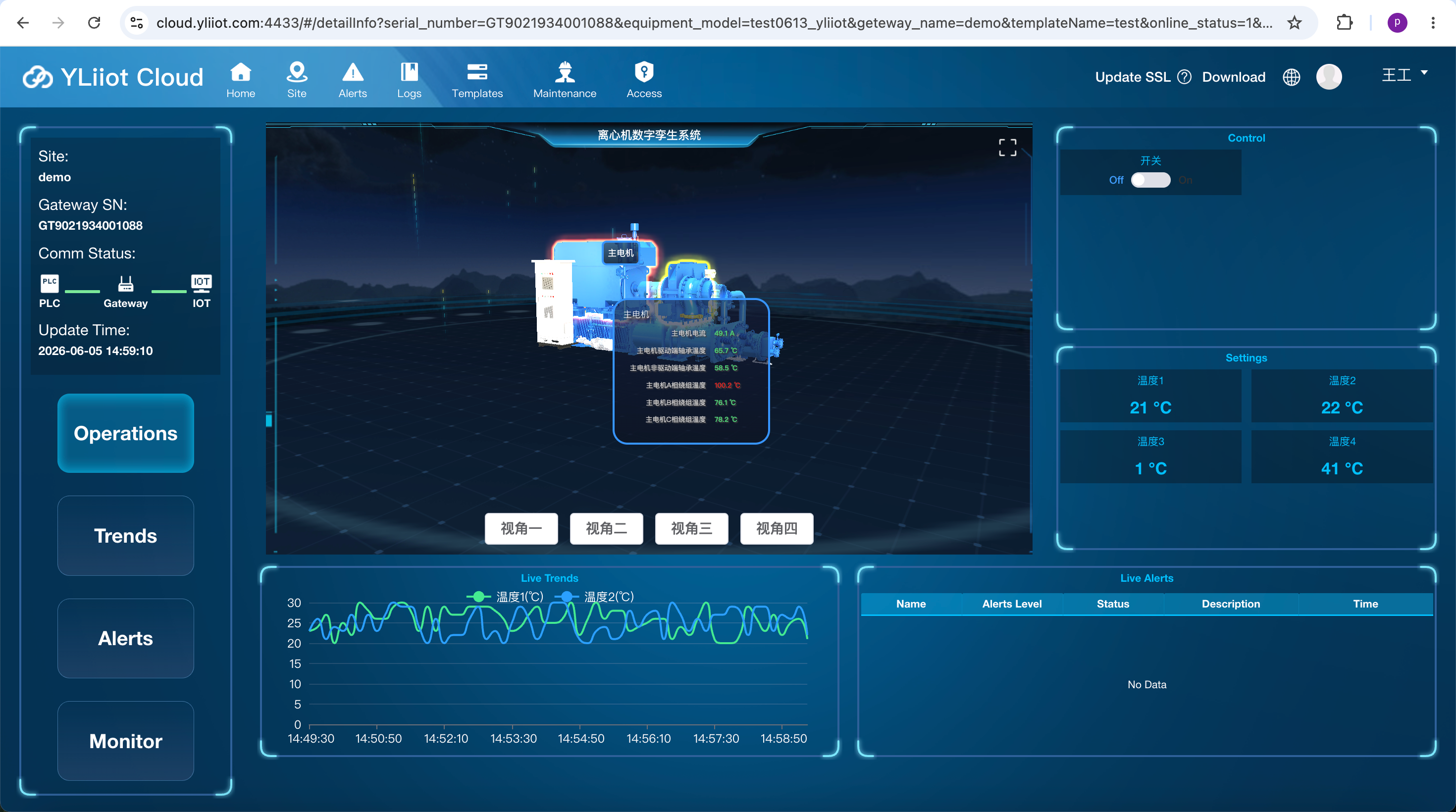Viewport: 1456px width, 812px height.
Task: Switch to Monitor section
Action: (125, 741)
